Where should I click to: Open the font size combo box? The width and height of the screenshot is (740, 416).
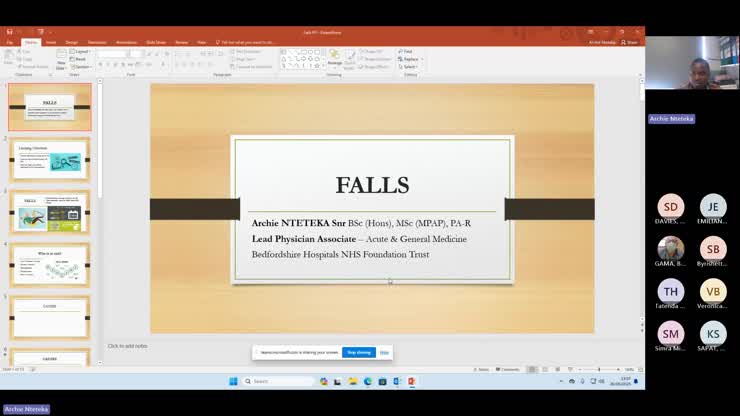[x=135, y=54]
